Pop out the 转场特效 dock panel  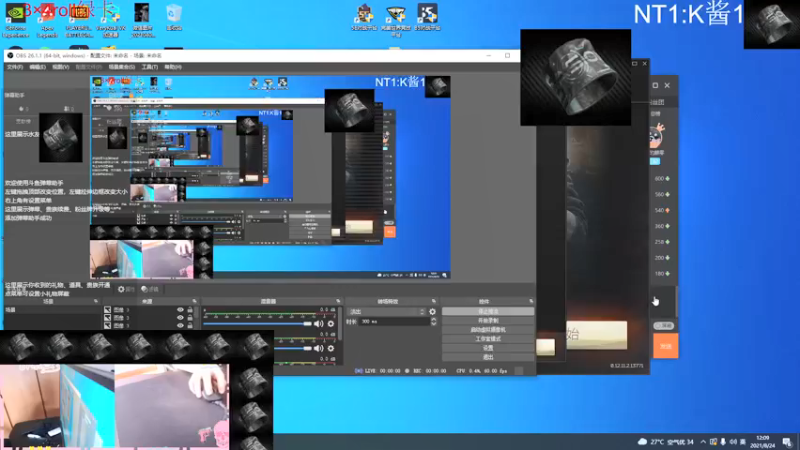pyautogui.click(x=434, y=301)
